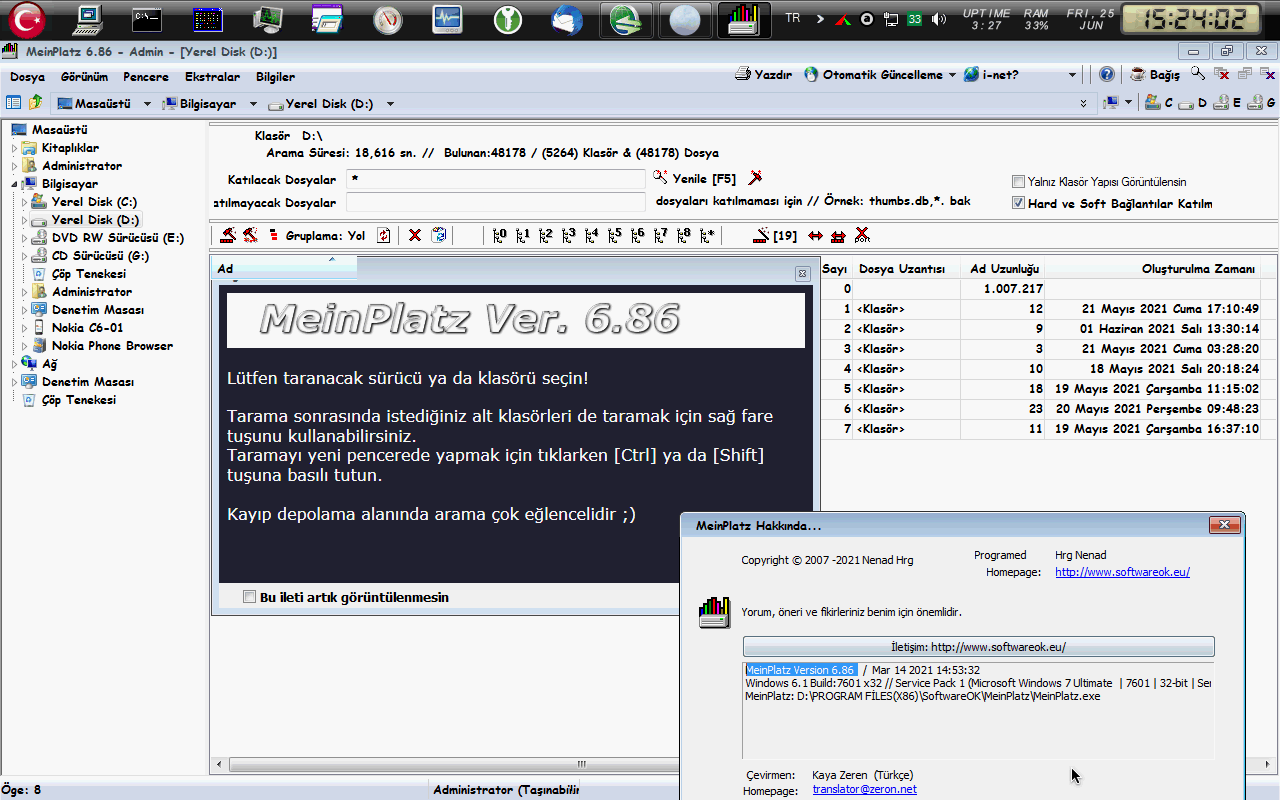The width and height of the screenshot is (1280, 800).
Task: Close the welcome message panel
Action: (x=802, y=273)
